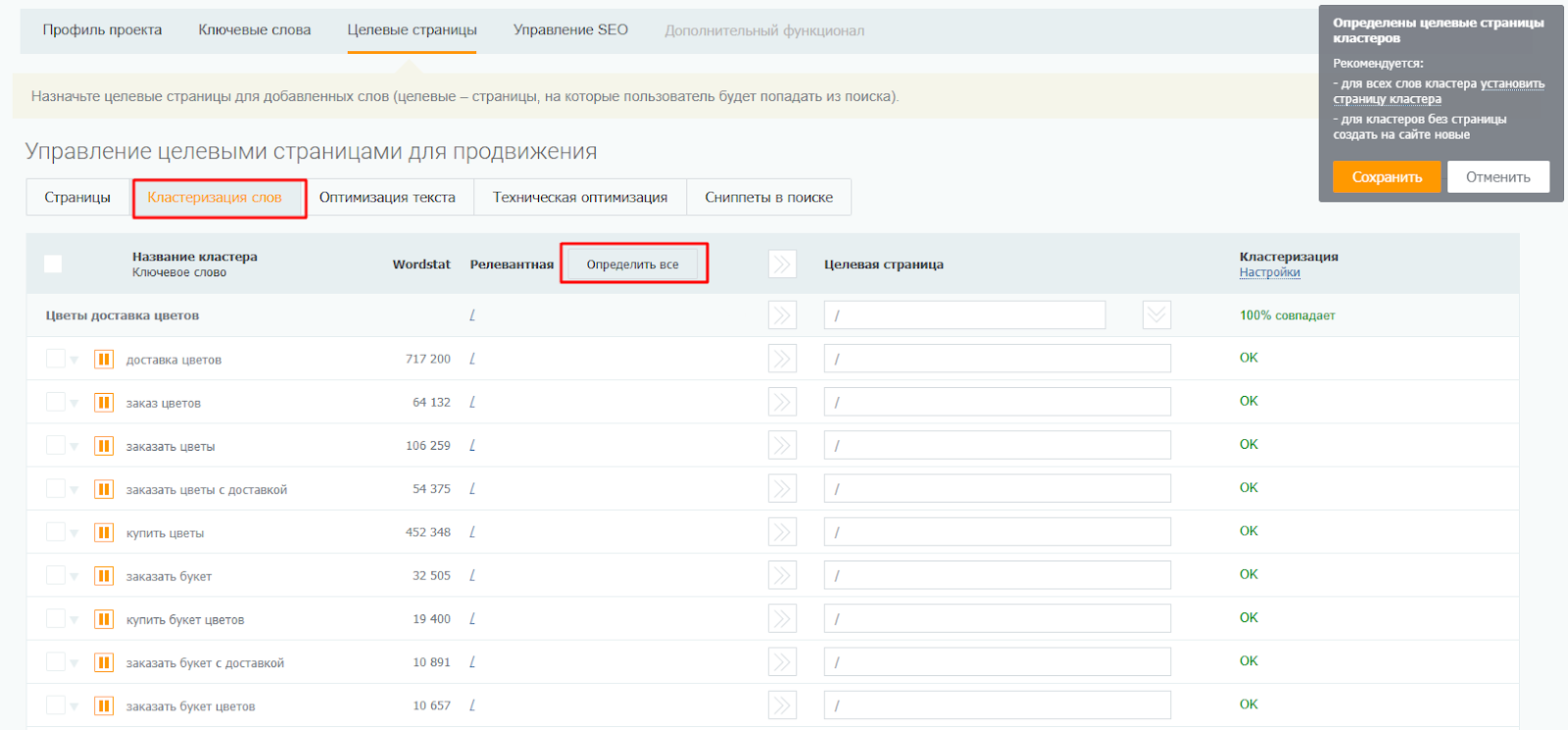The height and width of the screenshot is (730, 1568).
Task: Click double-arrow icon in cluster title row
Action: click(782, 316)
